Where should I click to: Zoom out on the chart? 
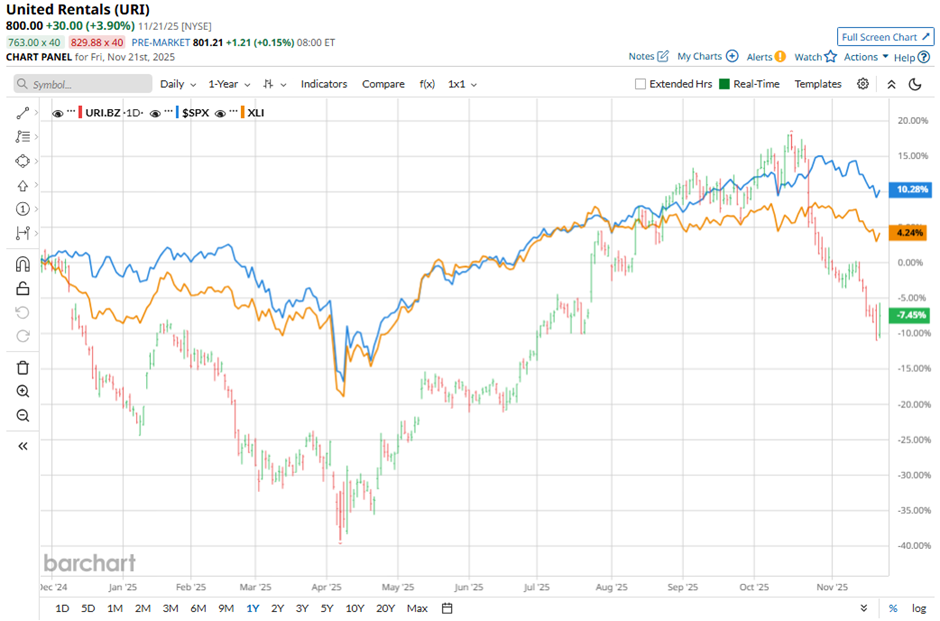pos(22,415)
